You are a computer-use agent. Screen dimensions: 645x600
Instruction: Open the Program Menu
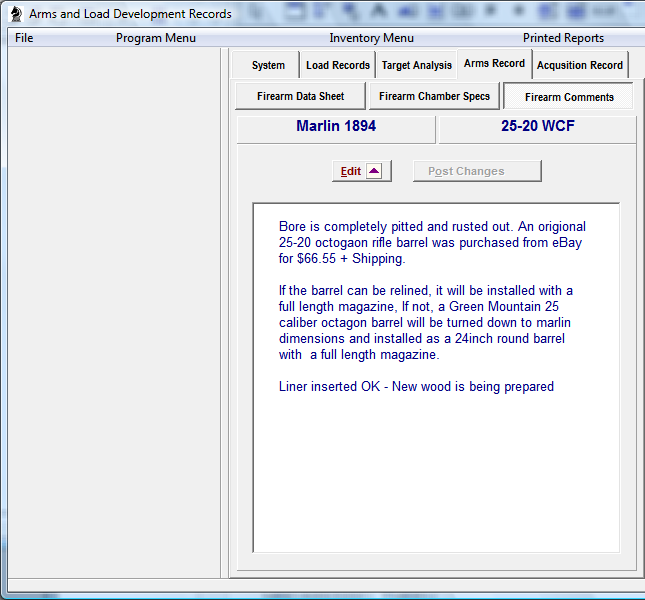coord(155,38)
